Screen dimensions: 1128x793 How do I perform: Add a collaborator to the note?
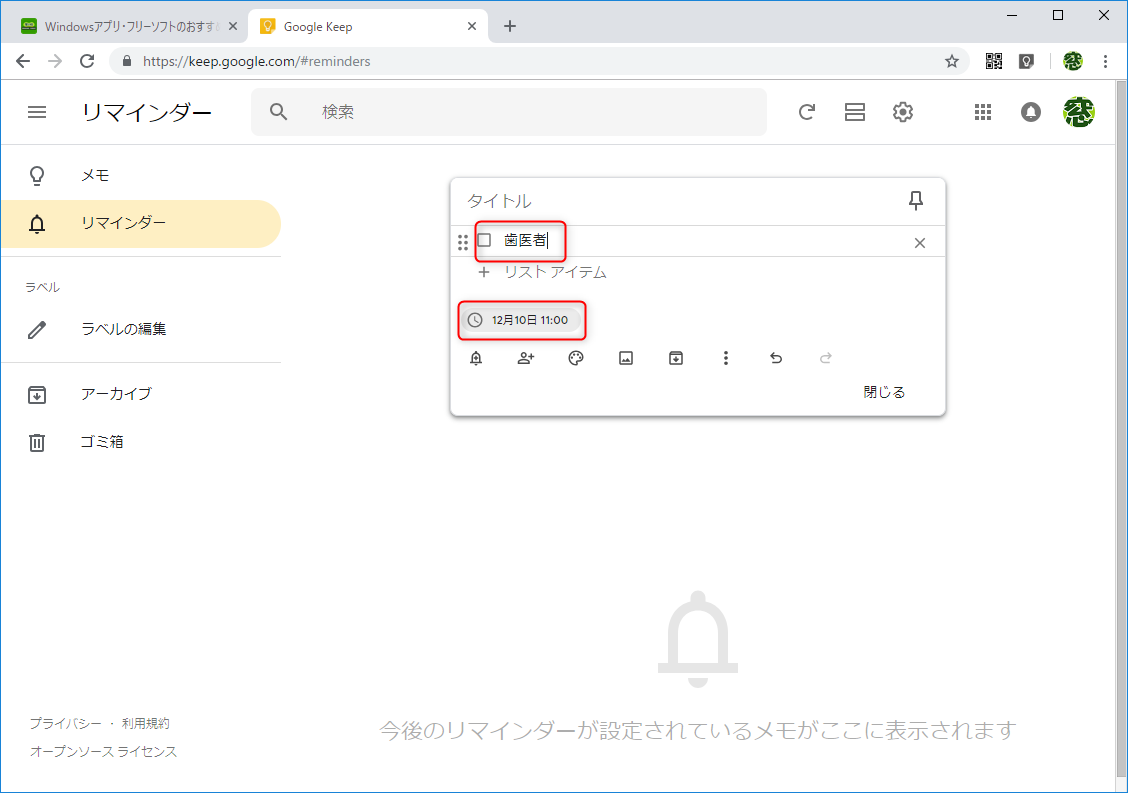point(526,357)
